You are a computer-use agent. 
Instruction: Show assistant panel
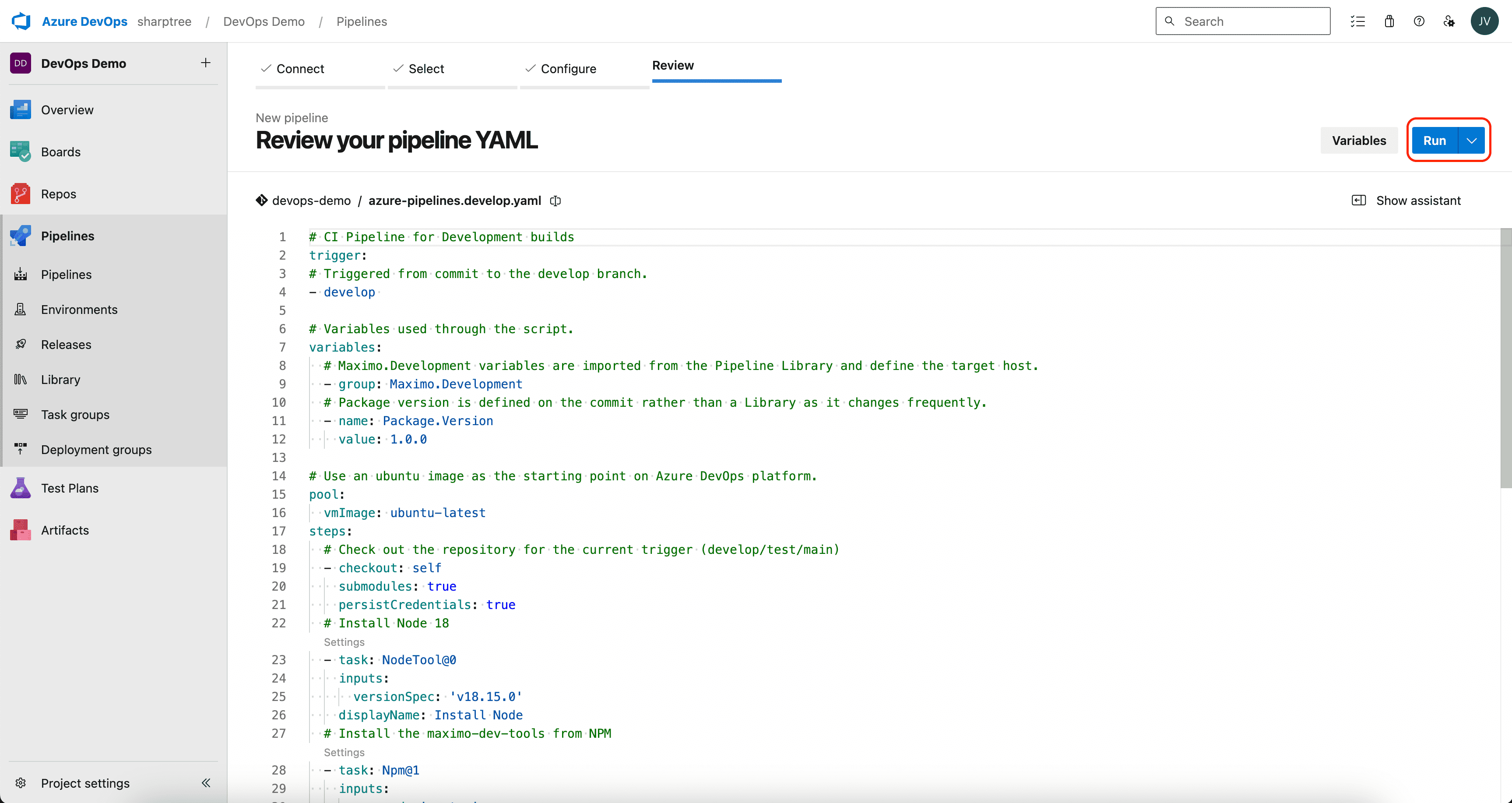pos(1407,201)
